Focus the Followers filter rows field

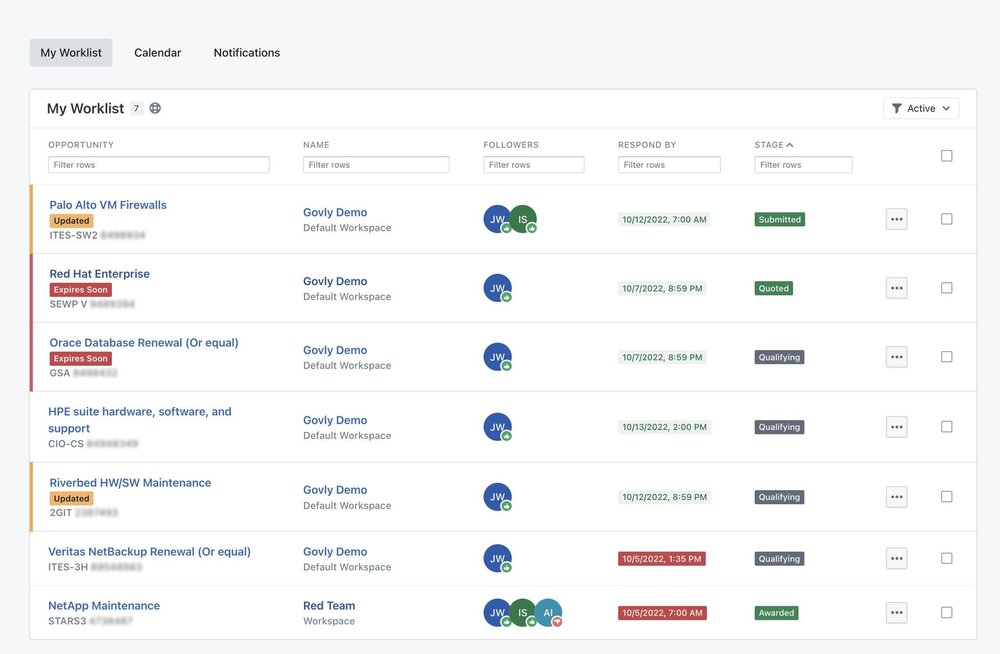534,165
